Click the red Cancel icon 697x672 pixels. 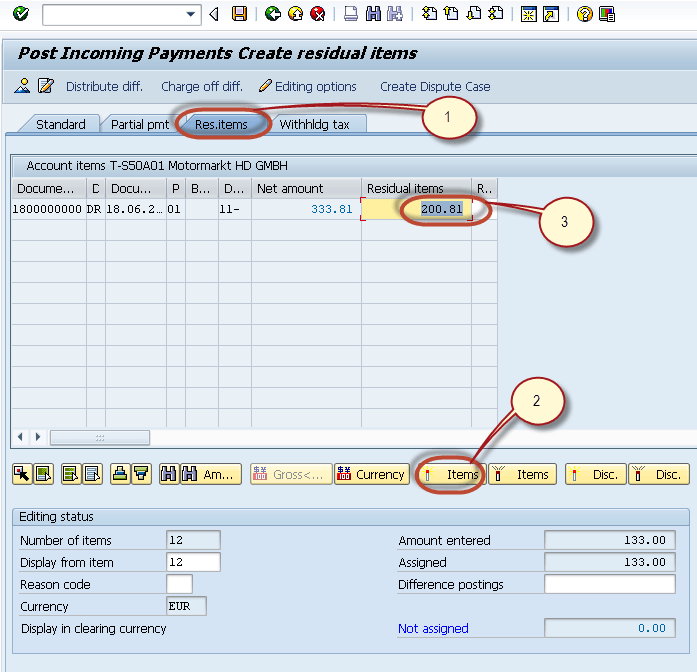coord(318,14)
